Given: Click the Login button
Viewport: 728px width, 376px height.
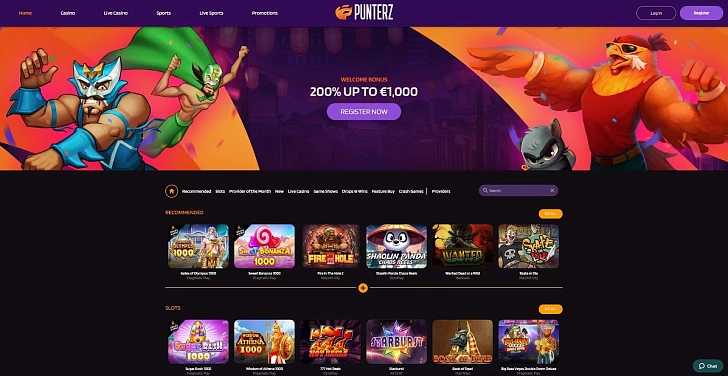Looking at the screenshot, I should coord(656,13).
